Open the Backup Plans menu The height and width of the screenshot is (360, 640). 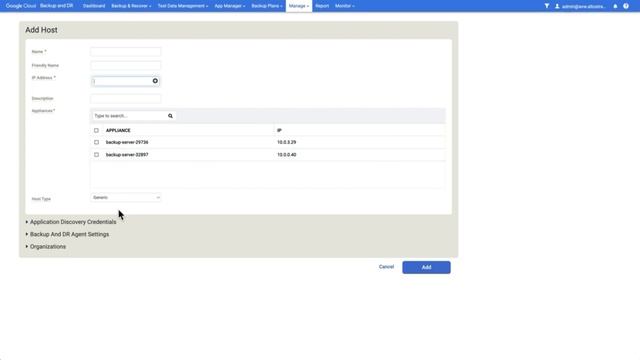(x=267, y=6)
